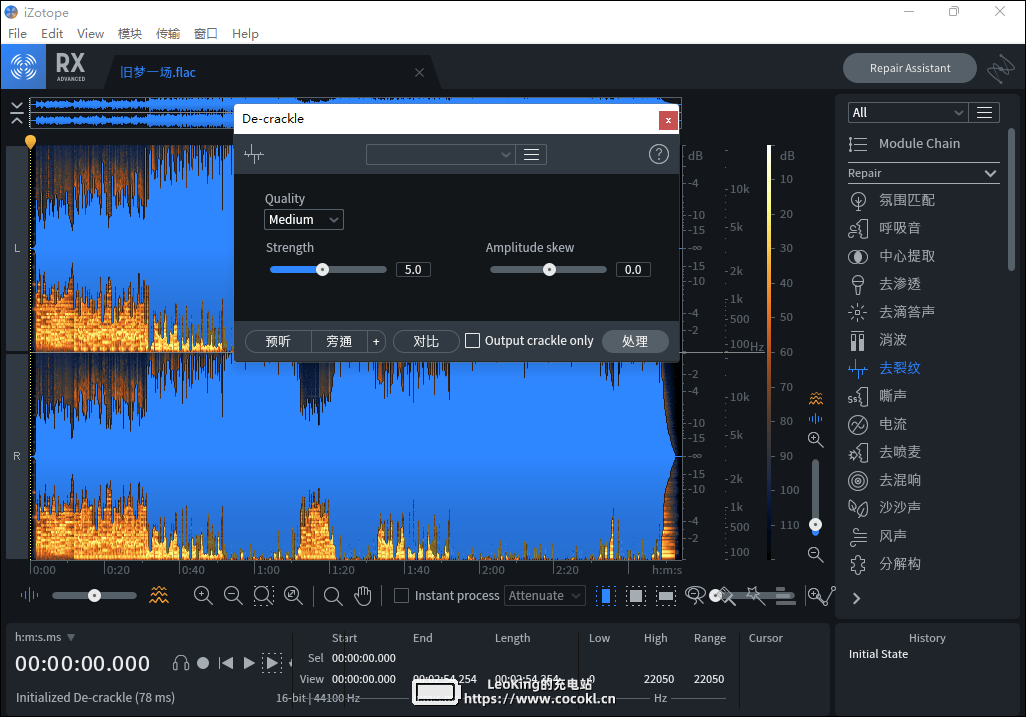This screenshot has width=1026, height=717.
Task: Collapse the waveform overview panel
Action: pos(17,113)
